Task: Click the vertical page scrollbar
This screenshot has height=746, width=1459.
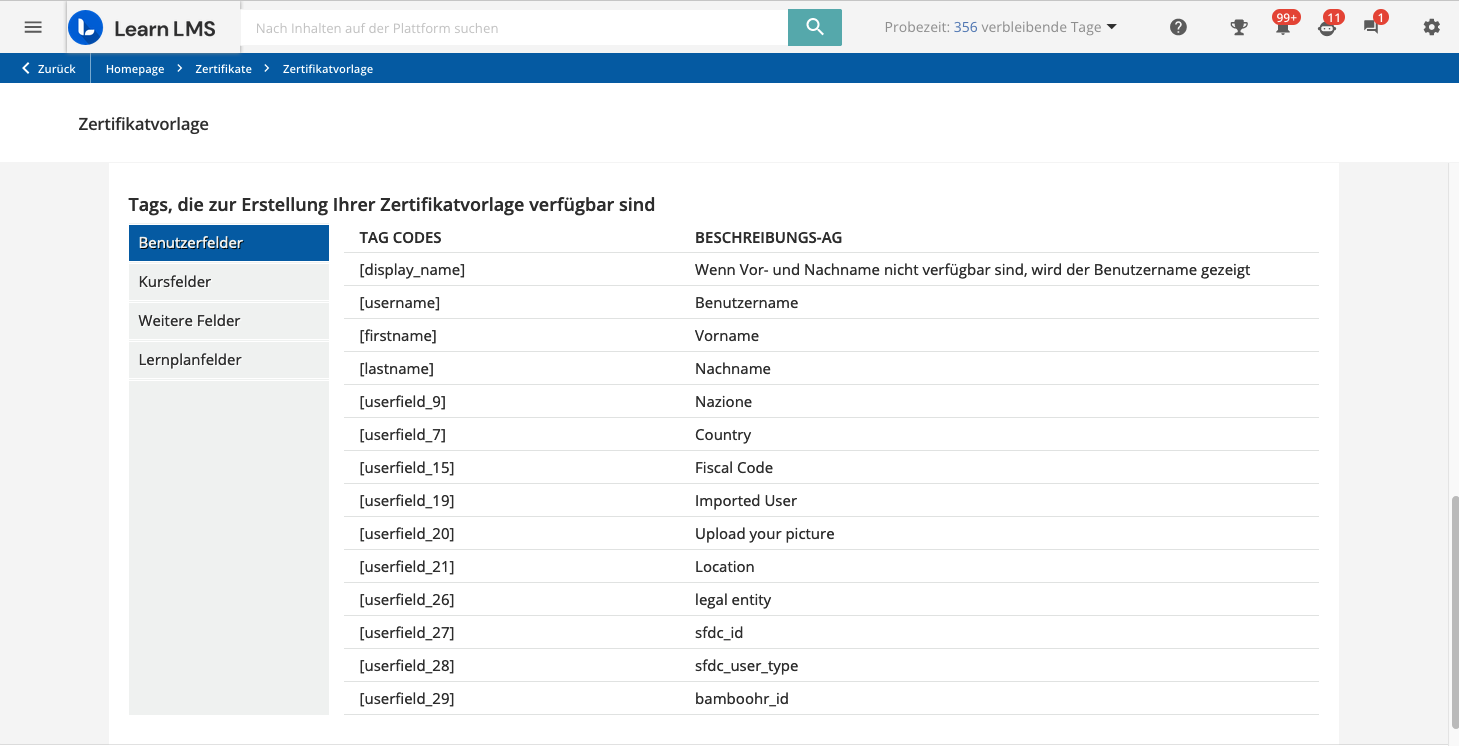Action: pyautogui.click(x=1453, y=610)
